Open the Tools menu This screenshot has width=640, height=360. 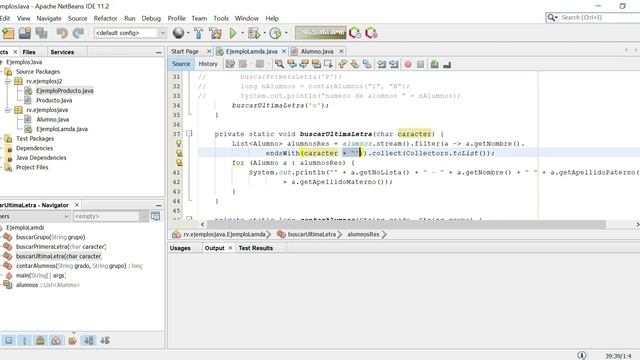(221, 18)
